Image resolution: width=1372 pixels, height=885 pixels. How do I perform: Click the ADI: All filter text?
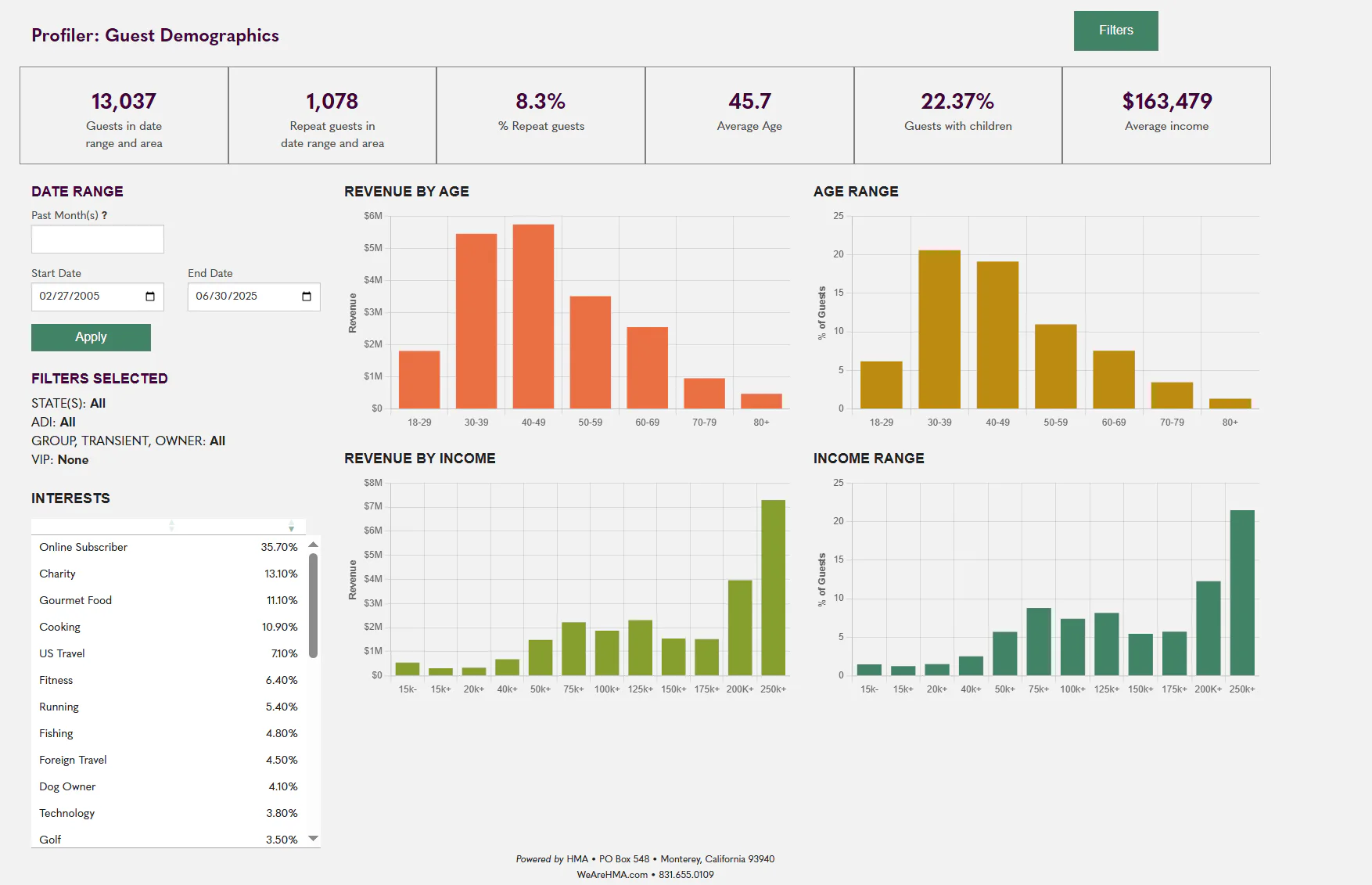tap(53, 423)
